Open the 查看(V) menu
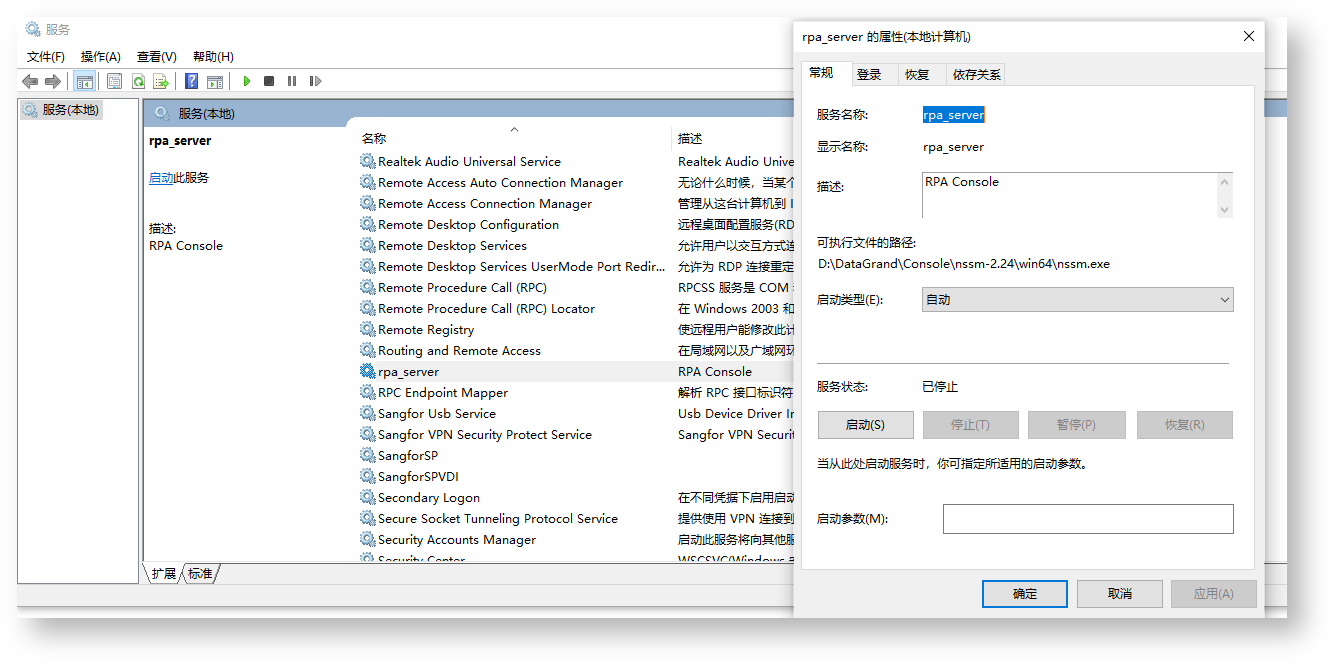Image resolution: width=1335 pixels, height=666 pixels. point(157,57)
